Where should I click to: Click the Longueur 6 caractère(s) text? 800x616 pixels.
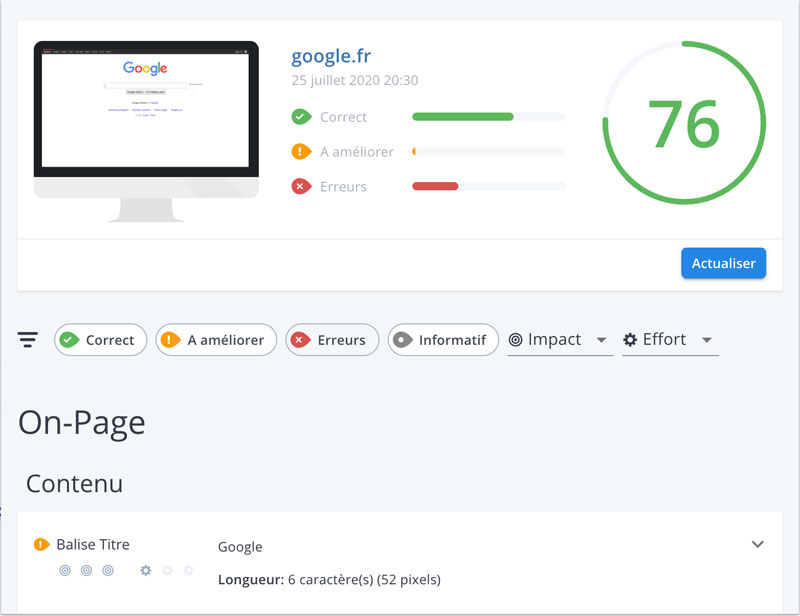point(329,580)
